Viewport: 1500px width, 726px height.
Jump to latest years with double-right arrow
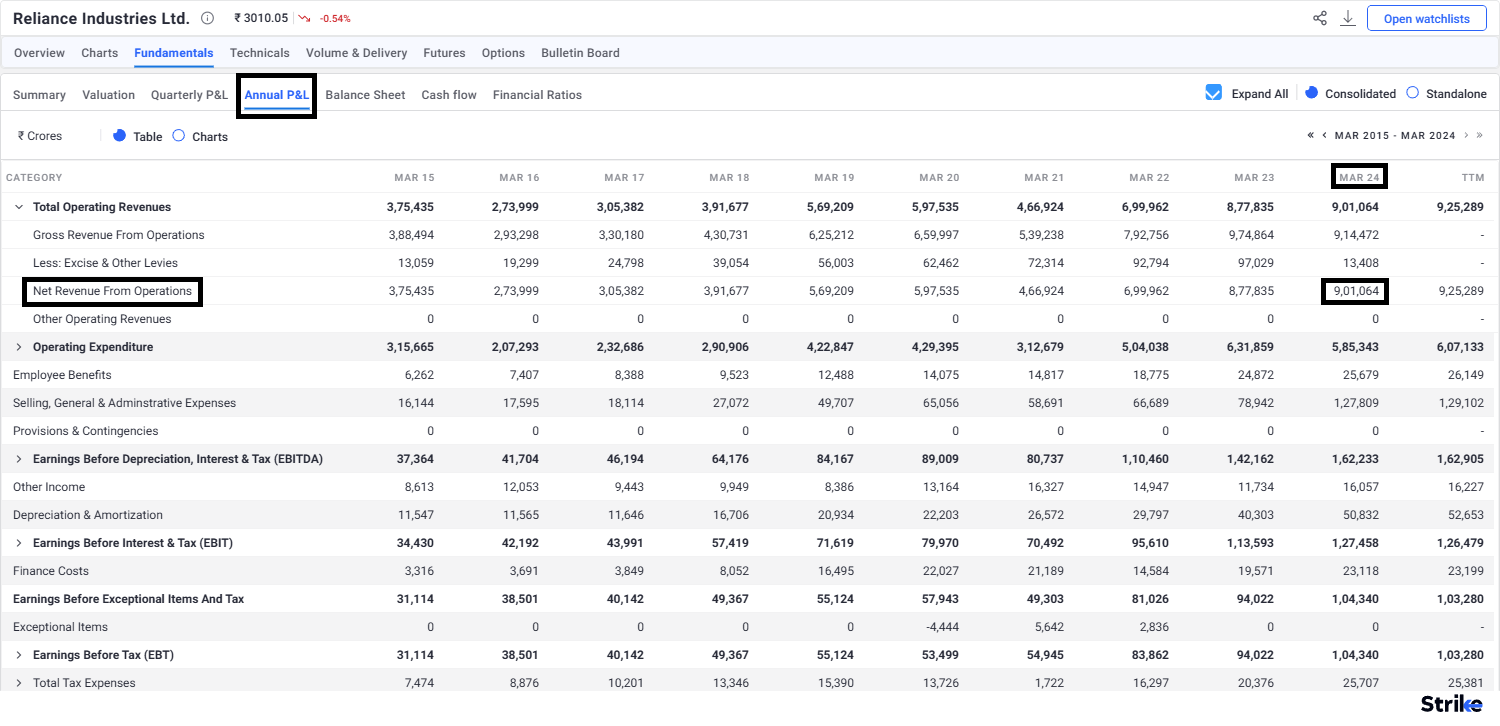coord(1480,135)
